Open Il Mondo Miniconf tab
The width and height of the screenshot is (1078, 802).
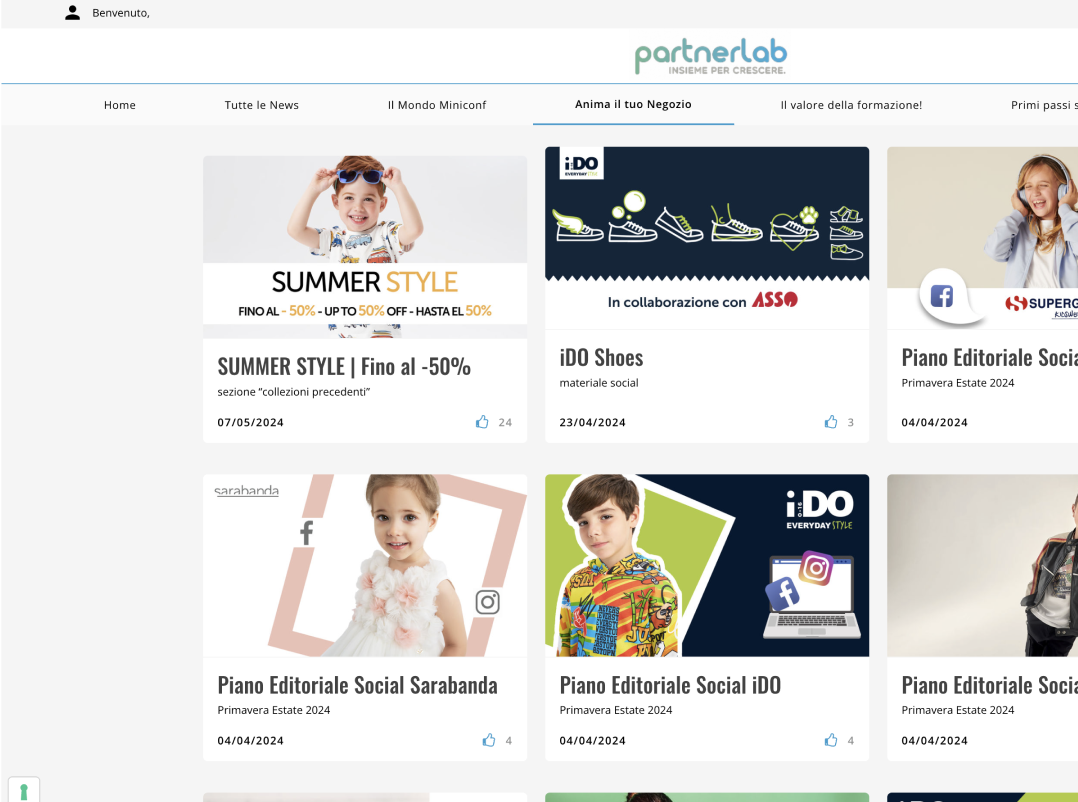point(437,105)
